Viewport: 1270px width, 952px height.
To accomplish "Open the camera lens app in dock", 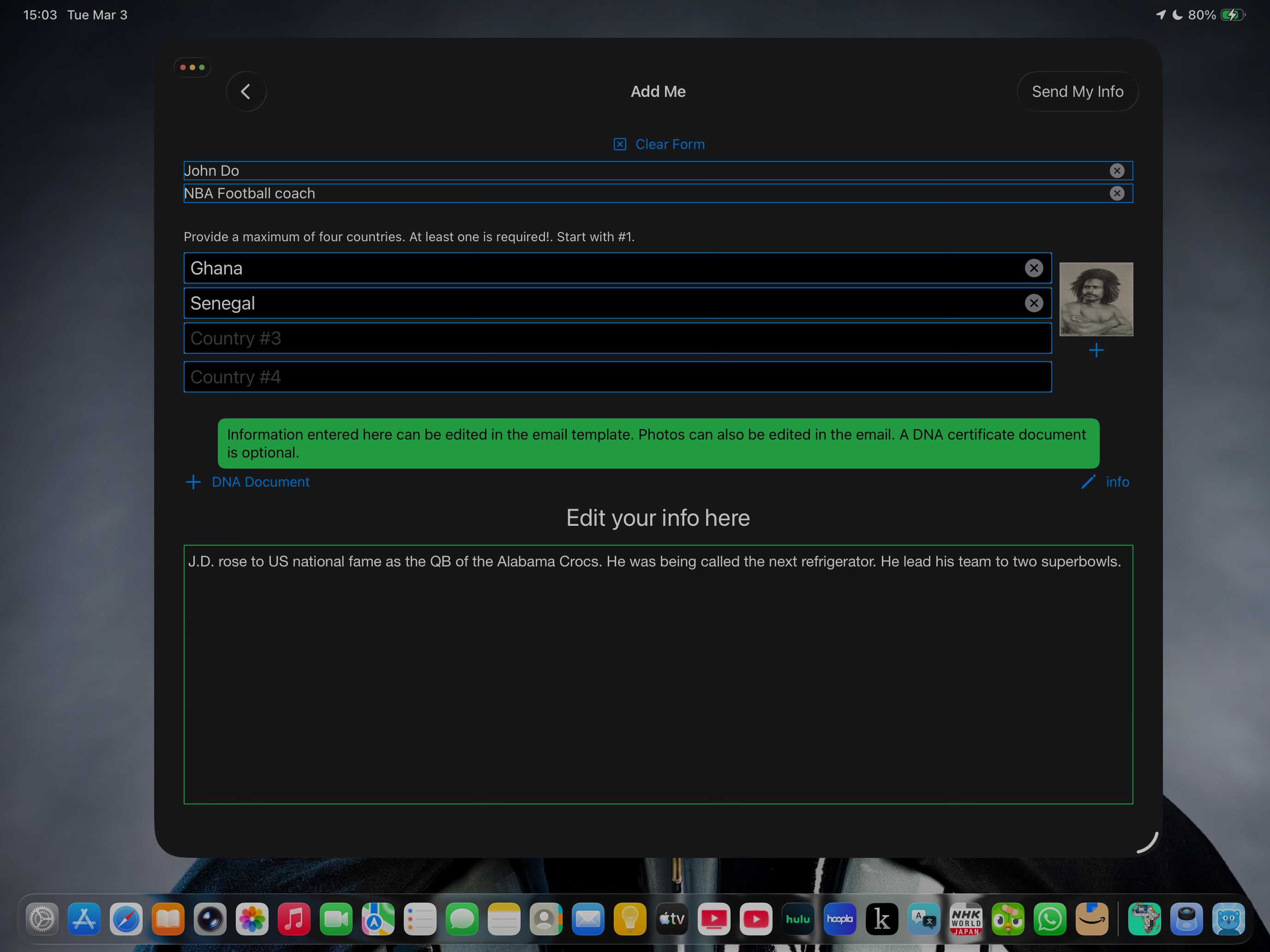I will click(210, 919).
